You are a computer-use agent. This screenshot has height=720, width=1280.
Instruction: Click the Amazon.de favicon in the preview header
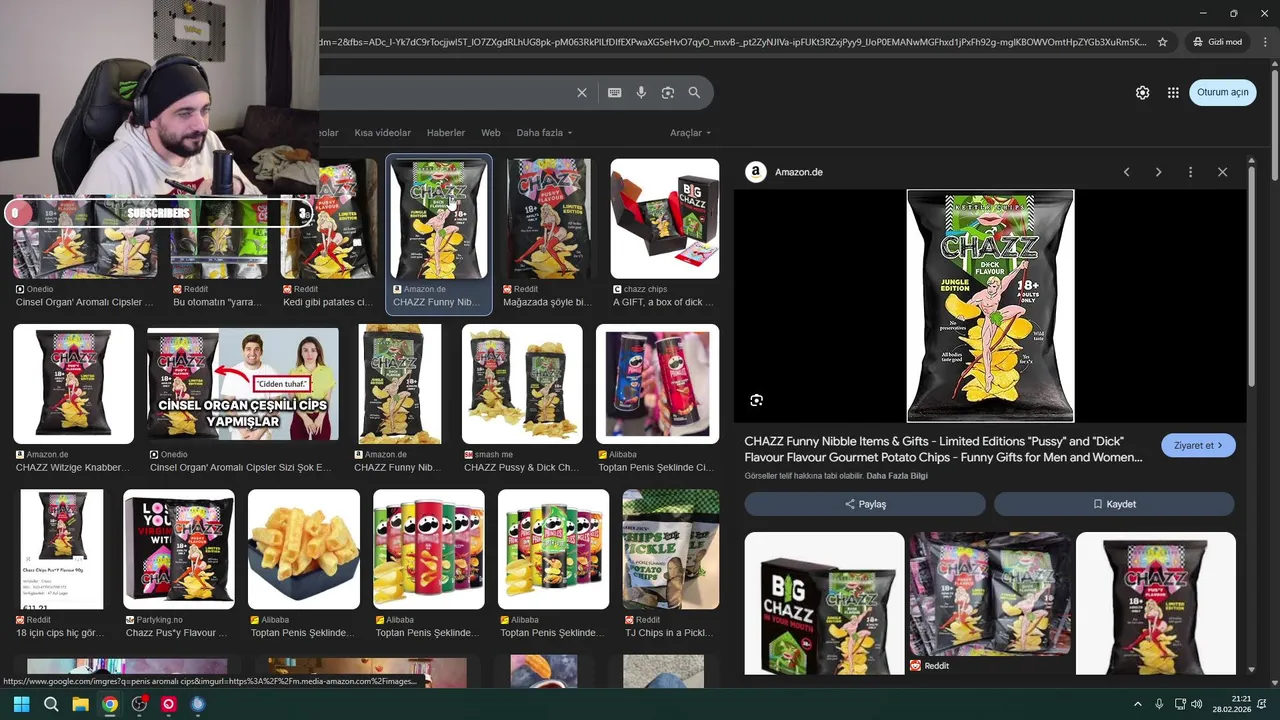[756, 172]
